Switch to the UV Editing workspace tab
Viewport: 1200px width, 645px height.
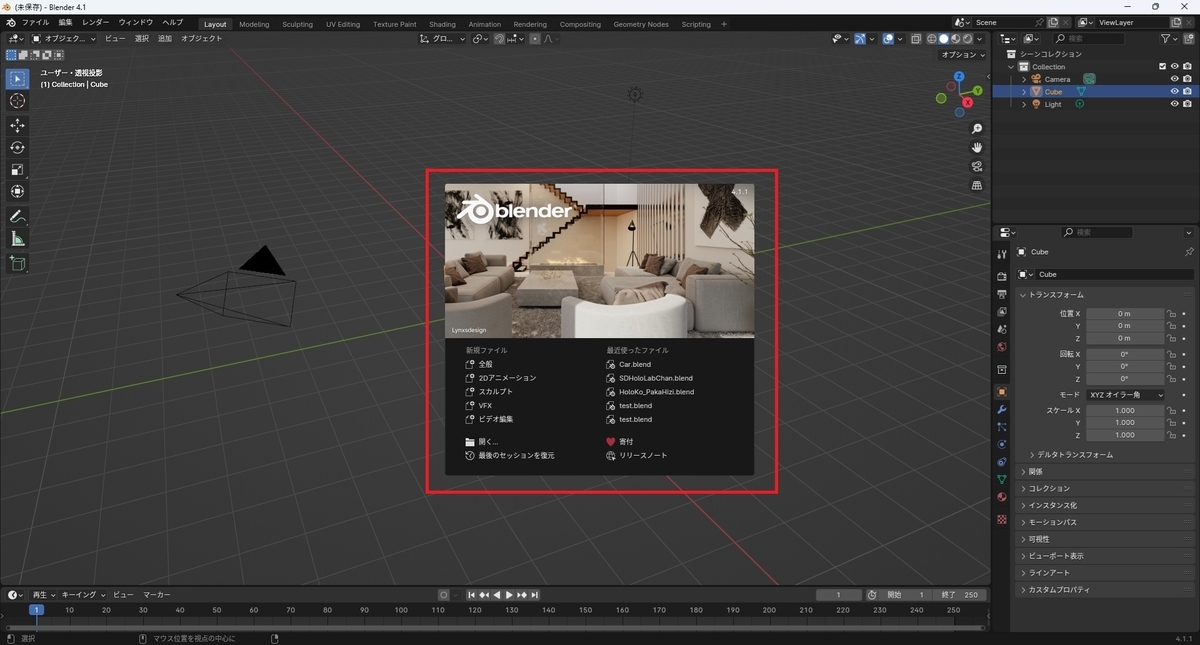pyautogui.click(x=343, y=24)
